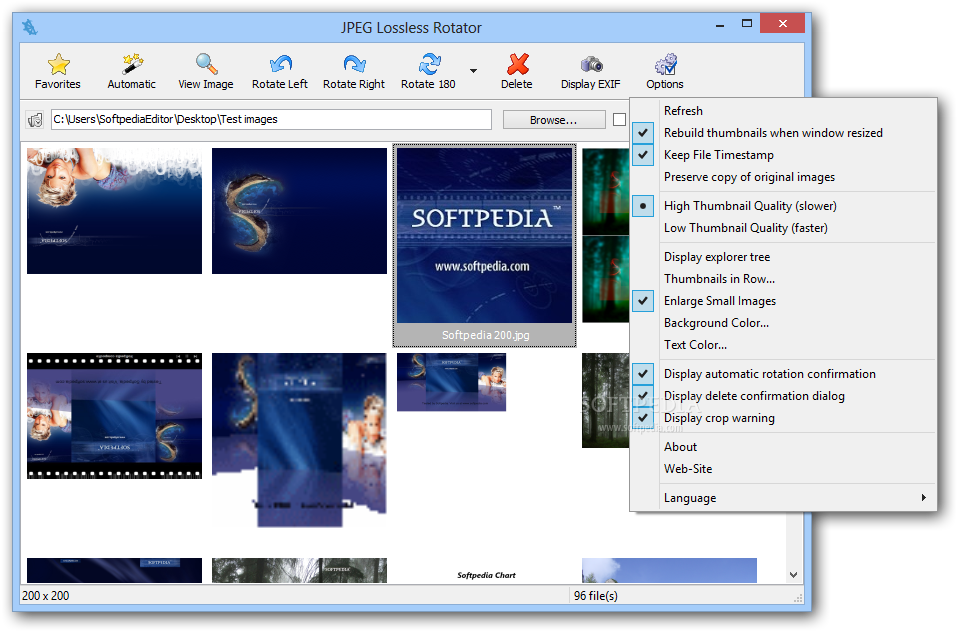
Task: Display EXIF camera information
Action: (x=591, y=71)
